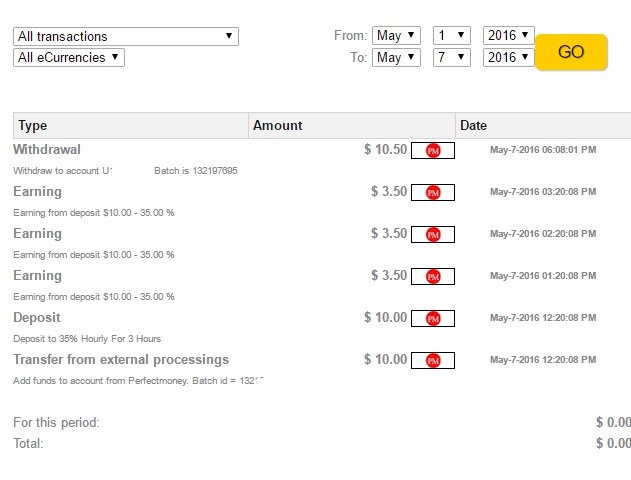The width and height of the screenshot is (631, 480).
Task: Click the Perfect Money icon on Withdrawal row
Action: pyautogui.click(x=433, y=150)
